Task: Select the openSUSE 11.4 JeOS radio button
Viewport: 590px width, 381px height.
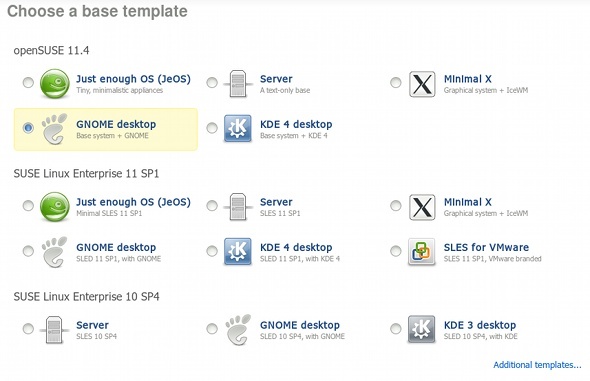Action: 28,82
